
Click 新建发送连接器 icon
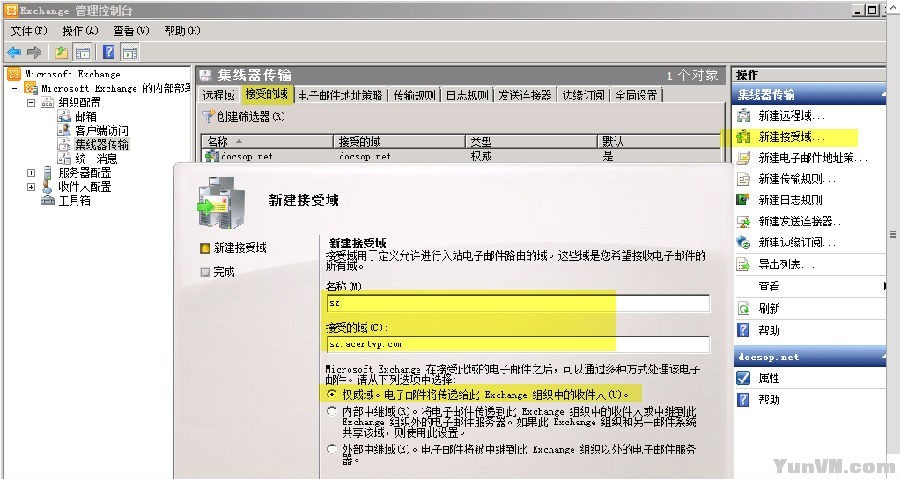pos(743,221)
